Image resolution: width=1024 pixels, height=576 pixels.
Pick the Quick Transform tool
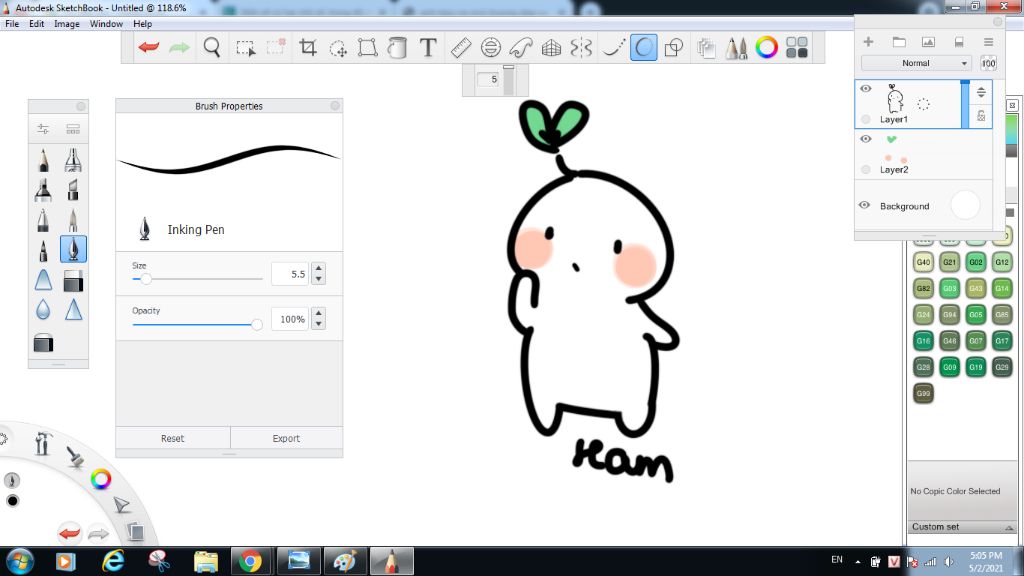(x=338, y=48)
